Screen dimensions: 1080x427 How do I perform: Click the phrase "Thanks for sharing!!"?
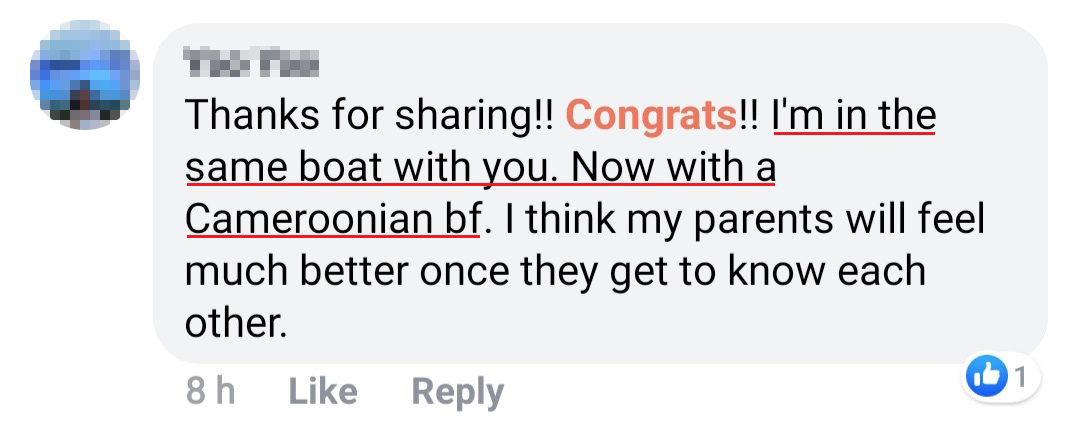369,117
